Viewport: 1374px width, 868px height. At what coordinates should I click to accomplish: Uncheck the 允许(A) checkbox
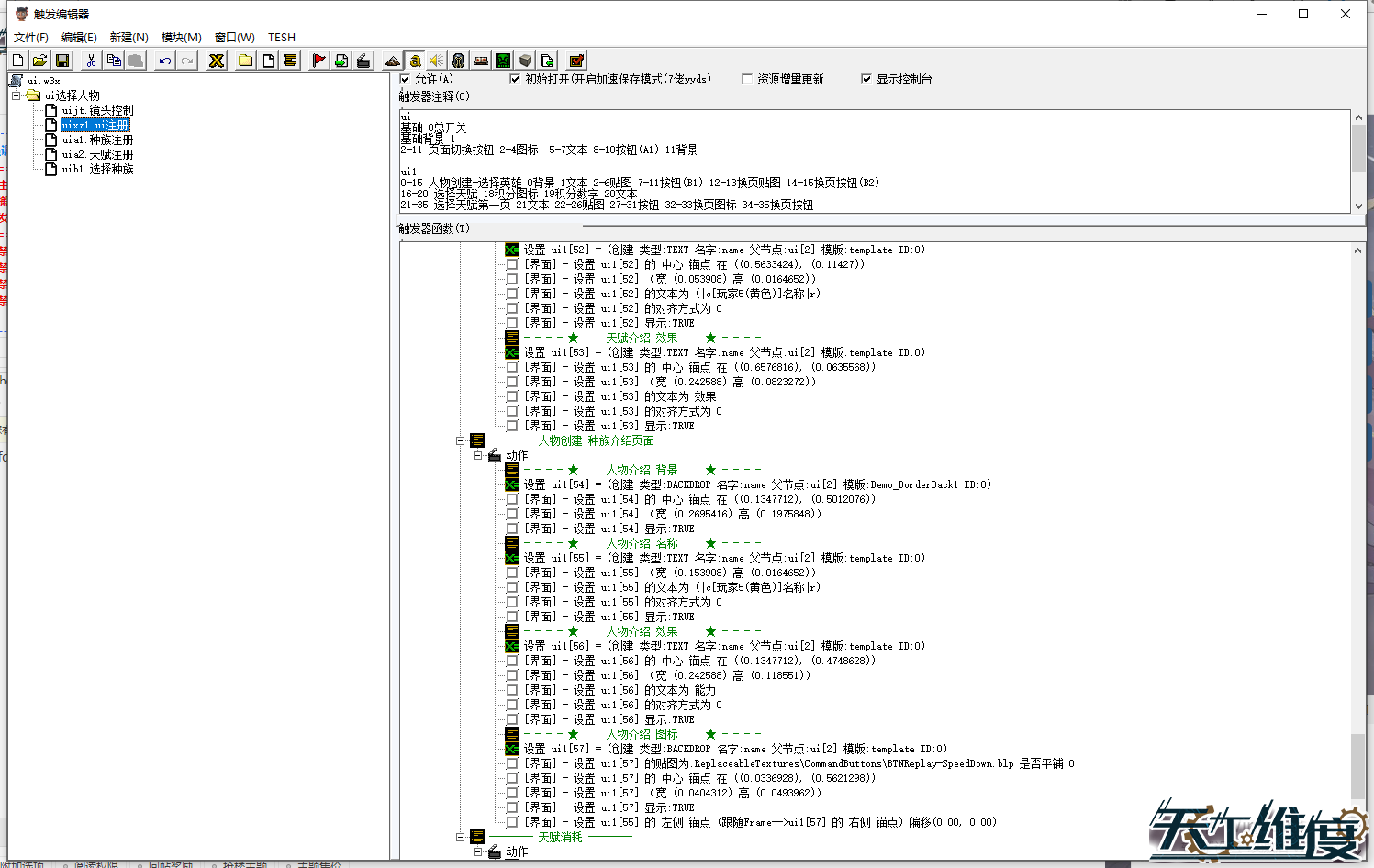tap(406, 79)
